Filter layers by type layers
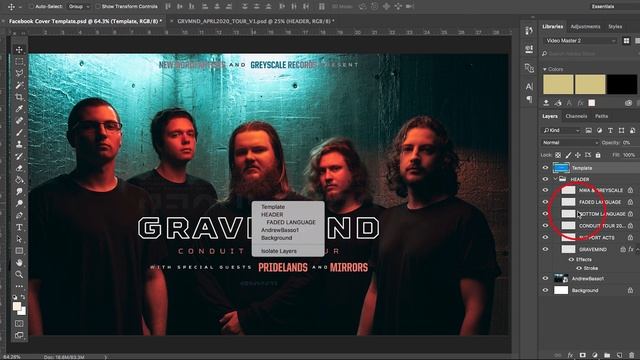Viewport: 640px width, 360px height. coord(610,131)
